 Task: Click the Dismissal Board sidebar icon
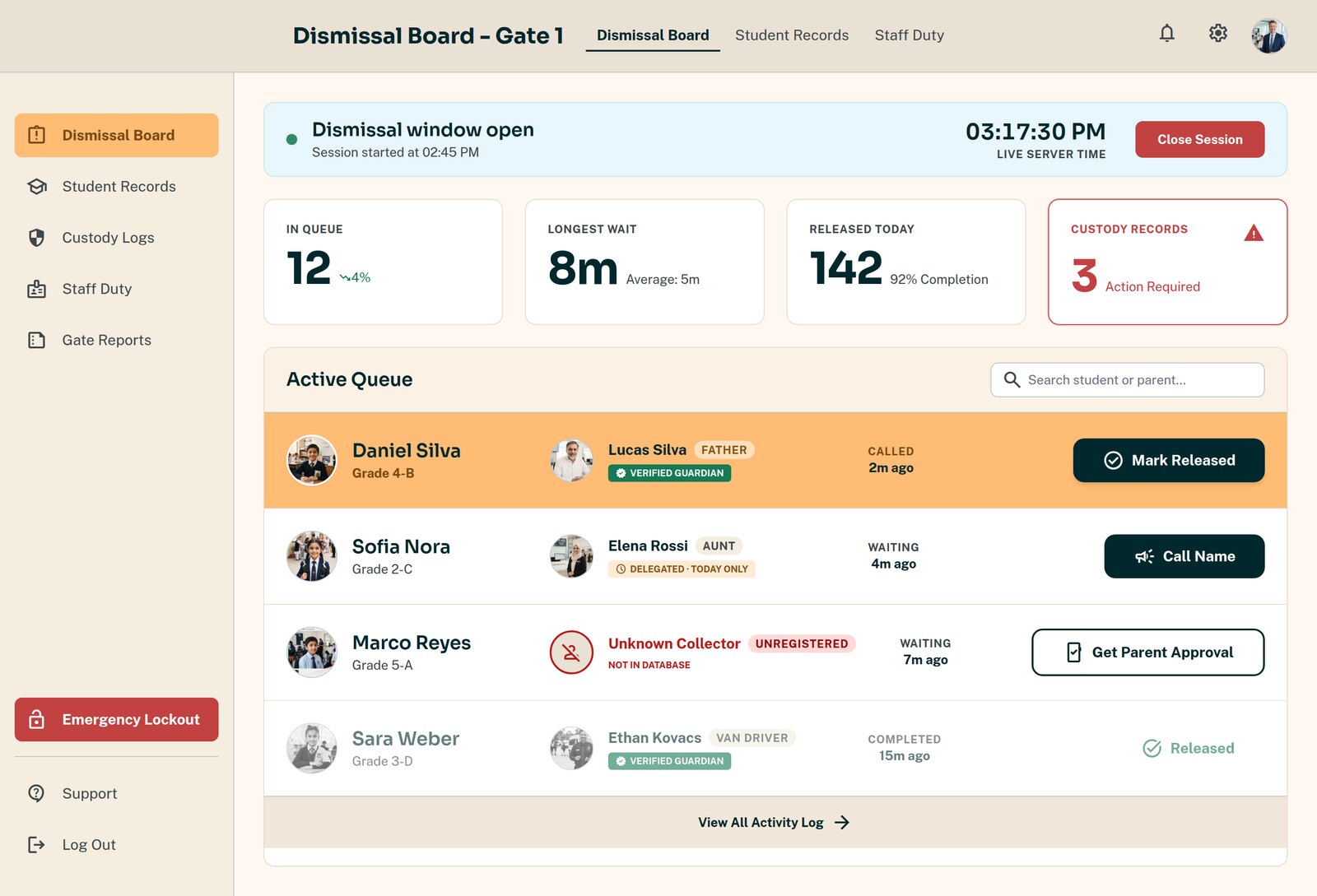(x=37, y=135)
